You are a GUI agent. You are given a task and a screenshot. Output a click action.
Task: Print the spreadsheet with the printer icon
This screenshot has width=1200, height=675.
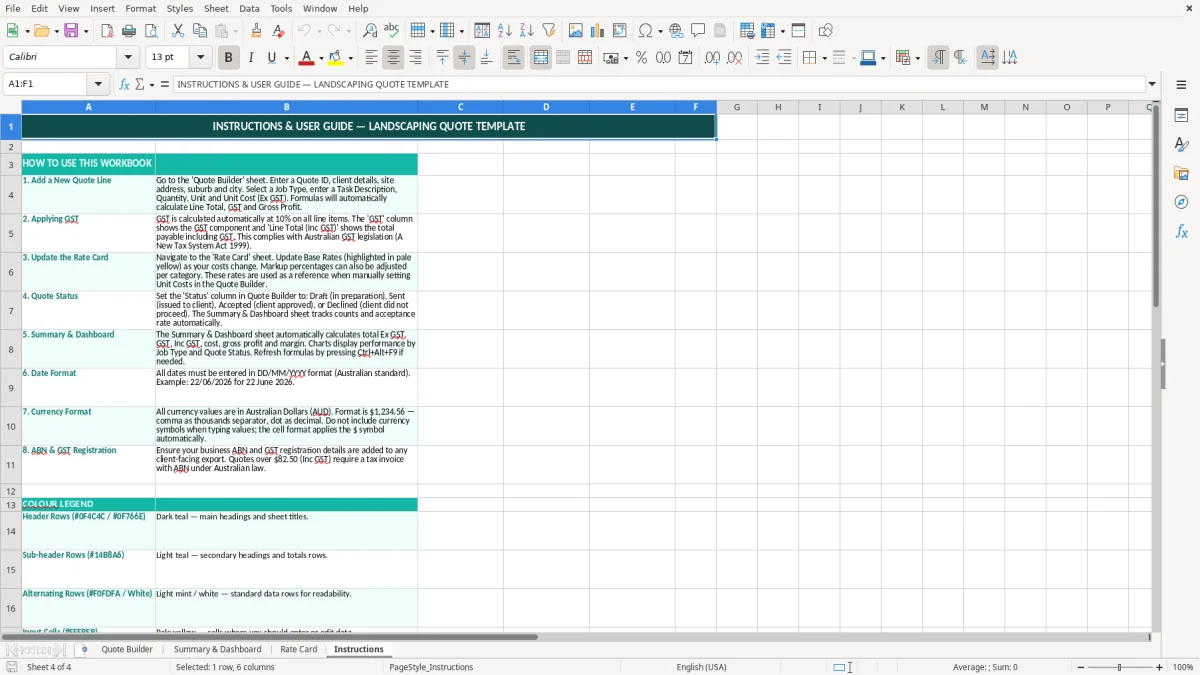[129, 31]
